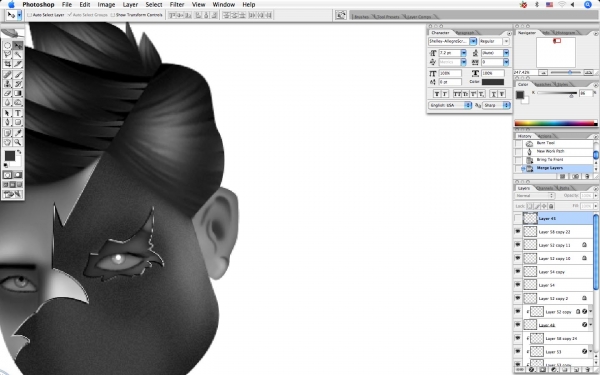Select the History Brush tool
Screen dimensions: 600x375
18,84
